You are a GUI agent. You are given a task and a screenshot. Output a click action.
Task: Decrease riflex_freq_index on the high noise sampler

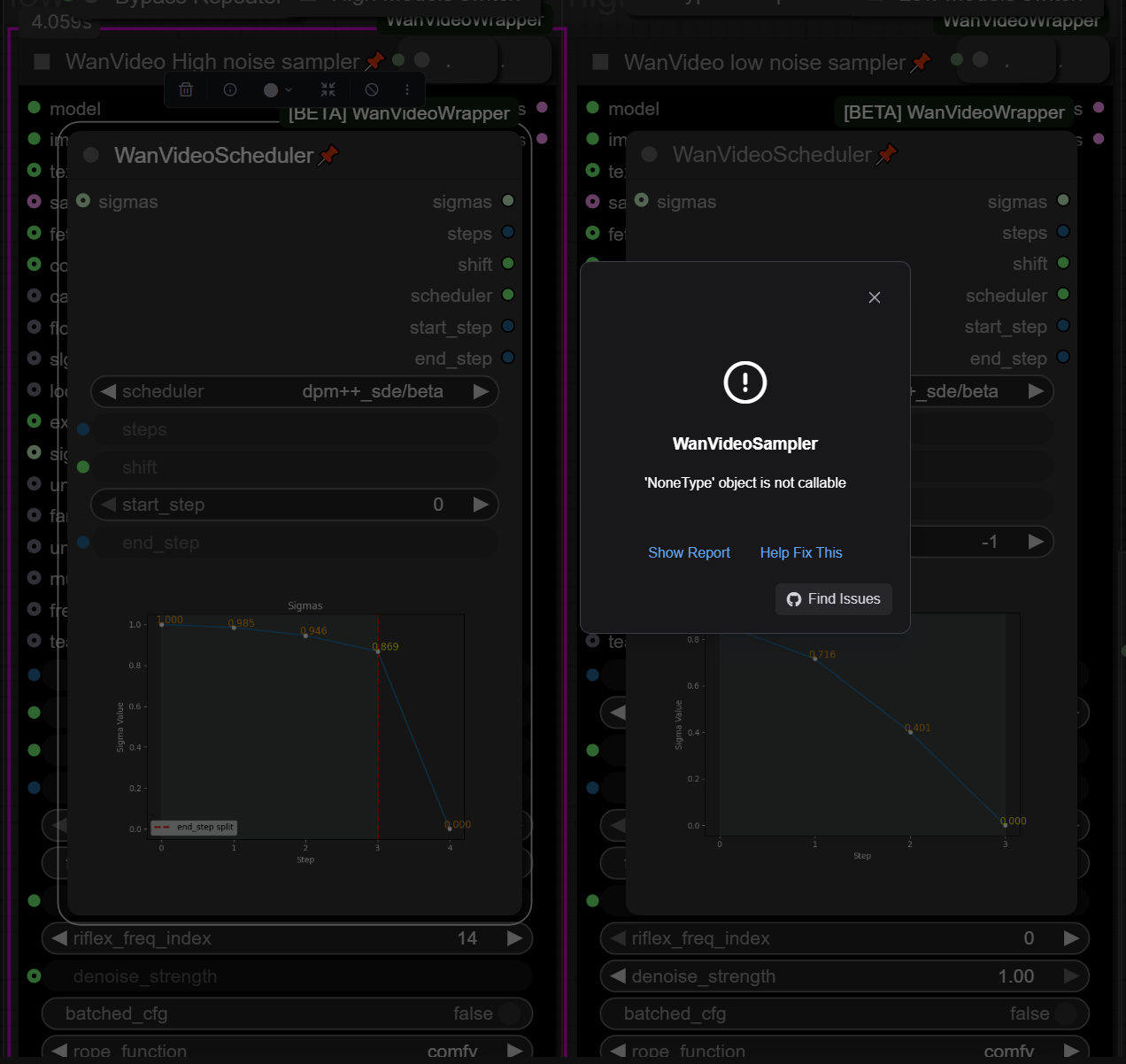pos(59,938)
